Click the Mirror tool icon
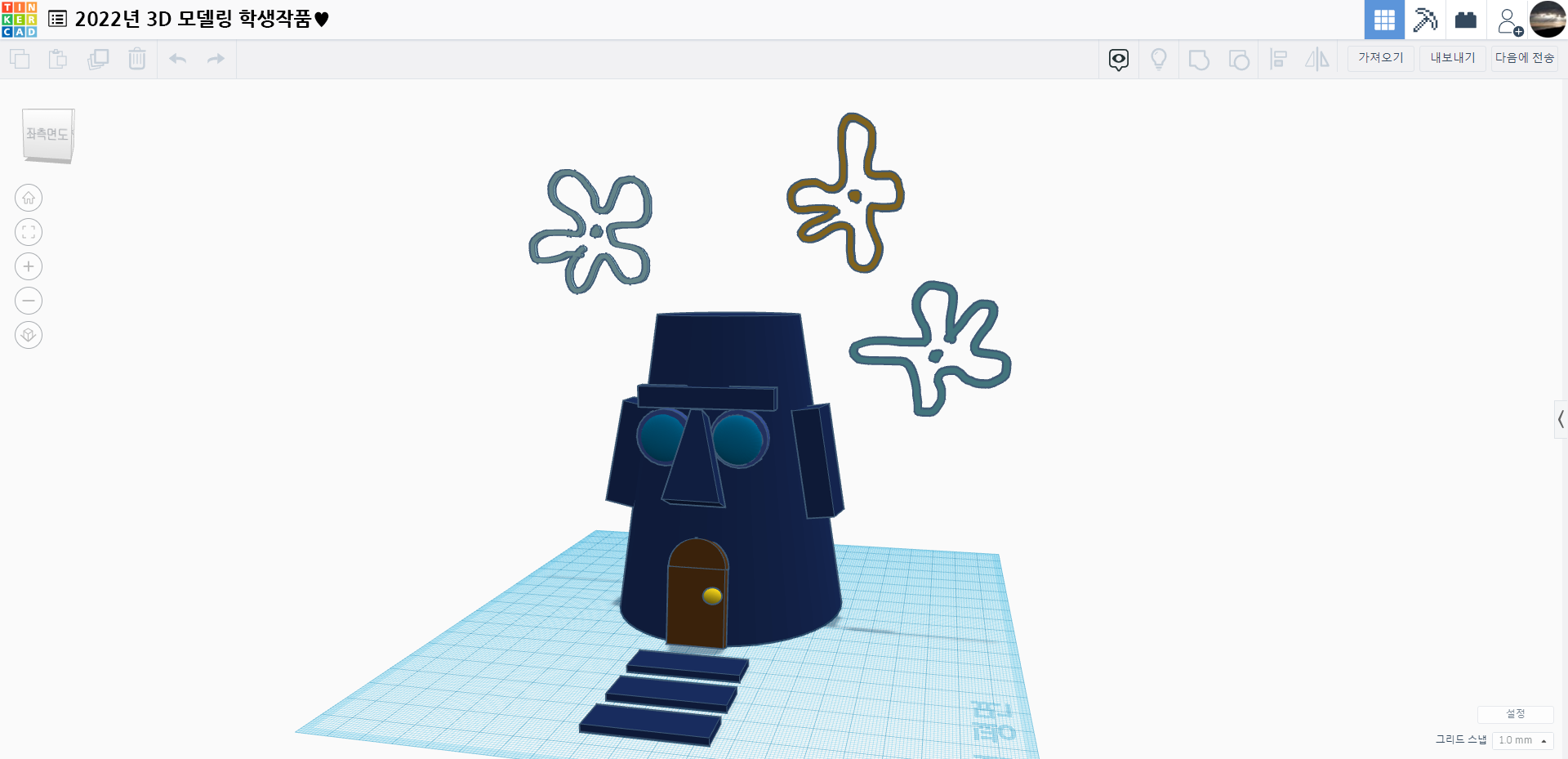Image resolution: width=1568 pixels, height=759 pixels. [x=1317, y=60]
